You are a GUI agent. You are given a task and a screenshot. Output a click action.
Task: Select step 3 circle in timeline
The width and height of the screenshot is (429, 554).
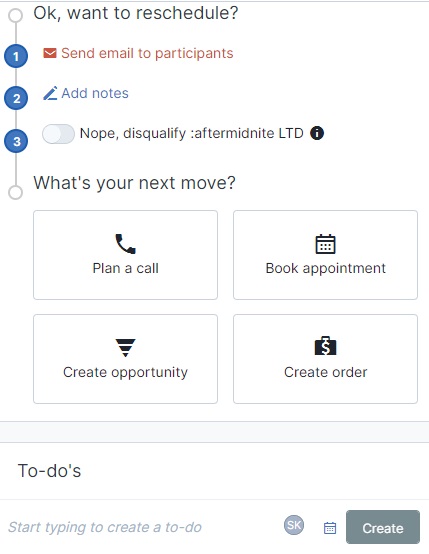[16, 141]
